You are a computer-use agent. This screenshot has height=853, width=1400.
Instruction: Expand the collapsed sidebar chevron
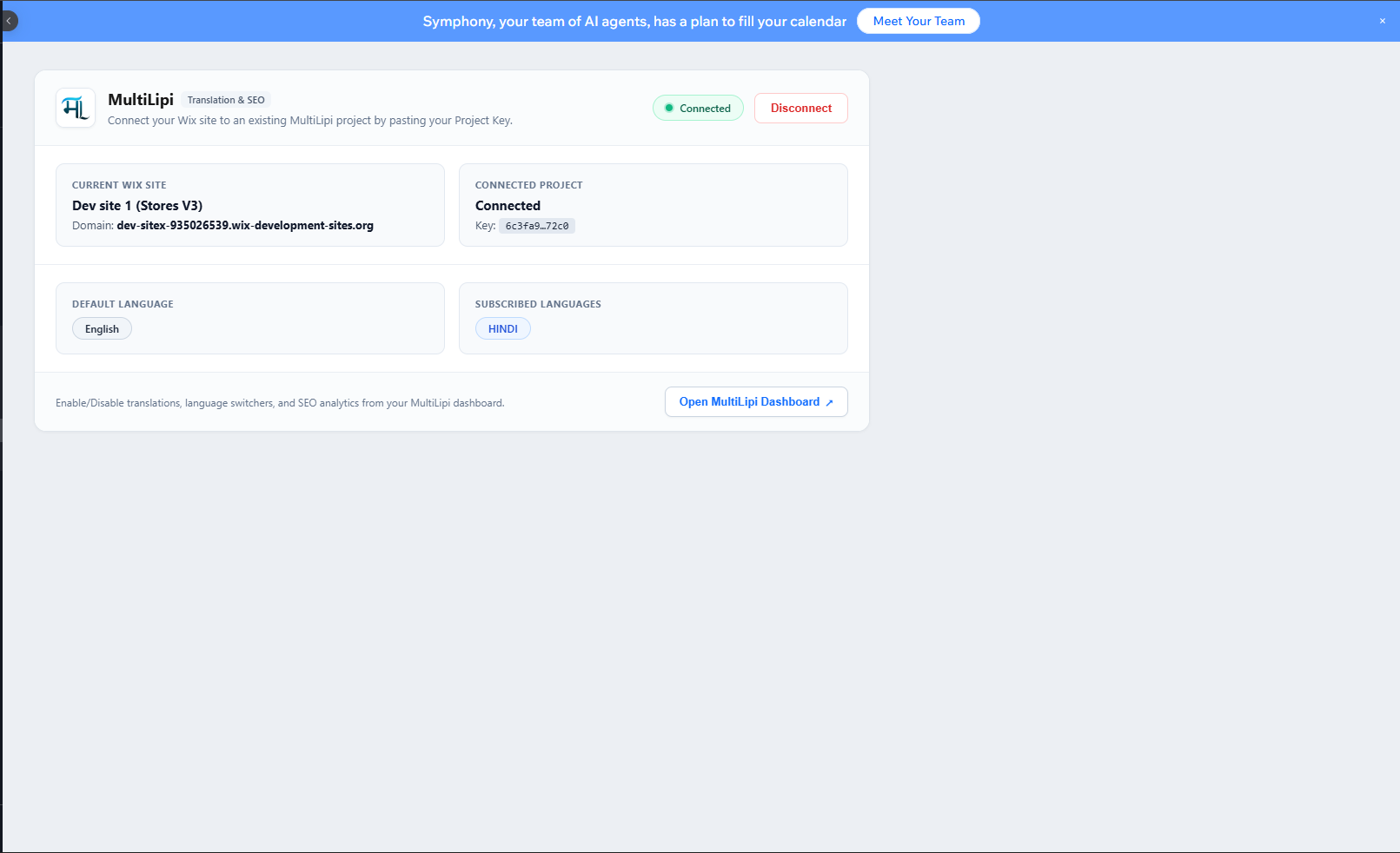(9, 21)
